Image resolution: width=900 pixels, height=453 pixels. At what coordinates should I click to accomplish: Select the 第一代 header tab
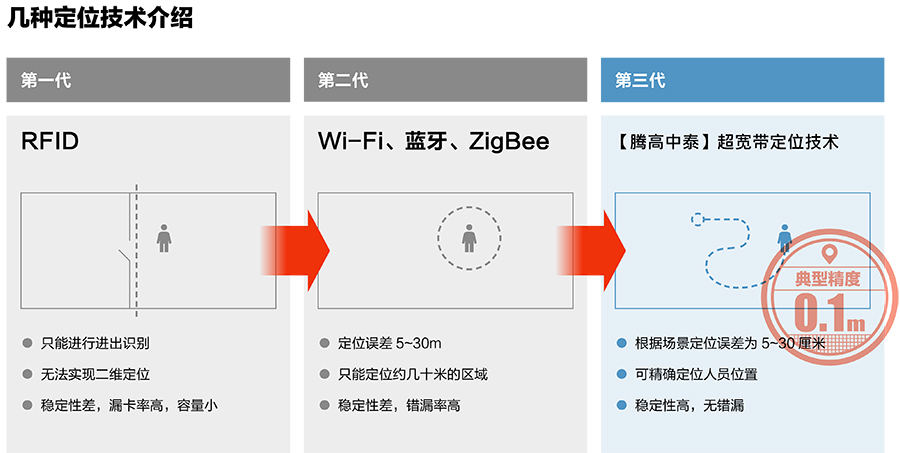click(148, 80)
